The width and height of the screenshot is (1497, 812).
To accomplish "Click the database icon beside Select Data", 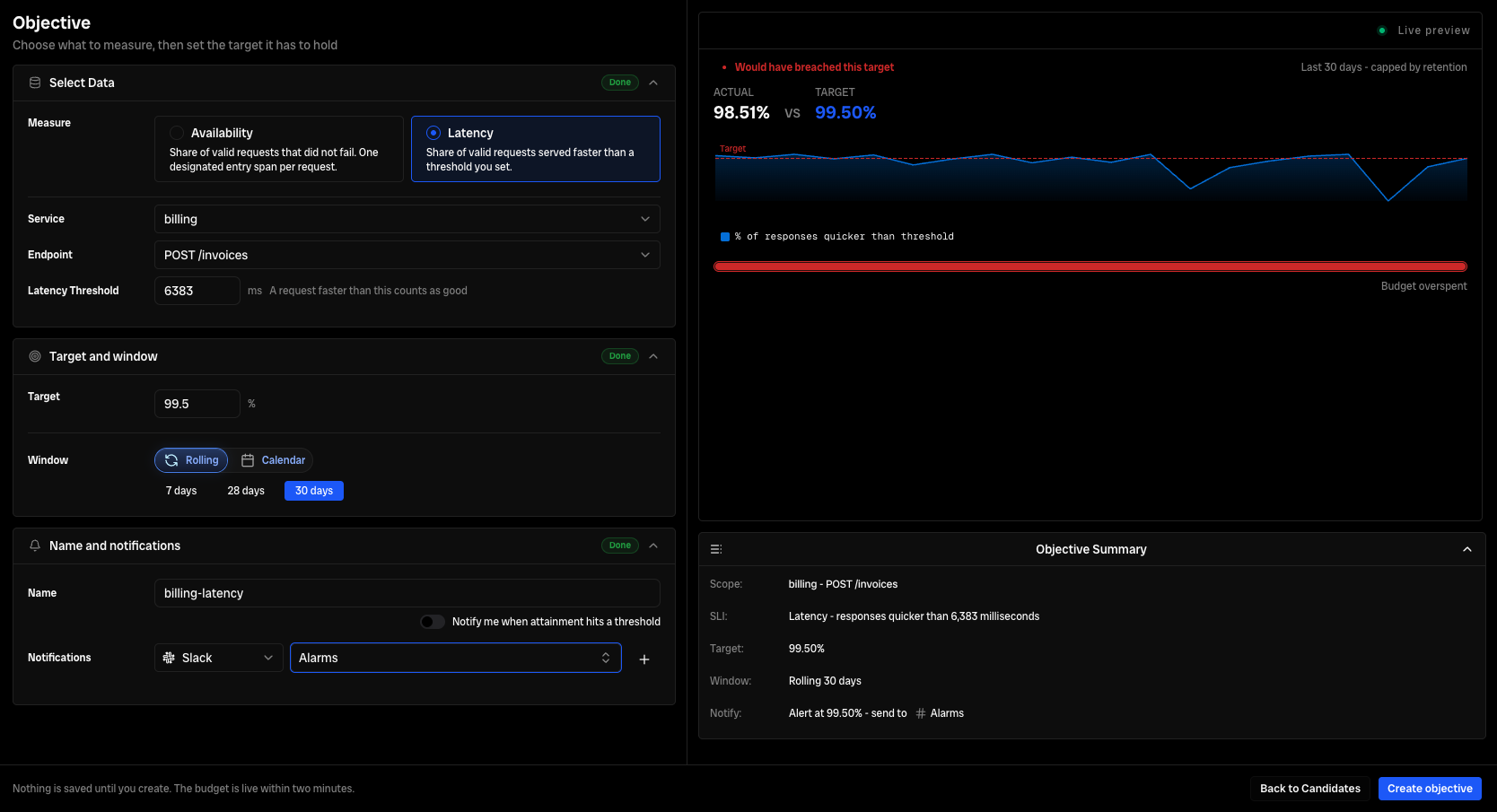I will [x=35, y=83].
